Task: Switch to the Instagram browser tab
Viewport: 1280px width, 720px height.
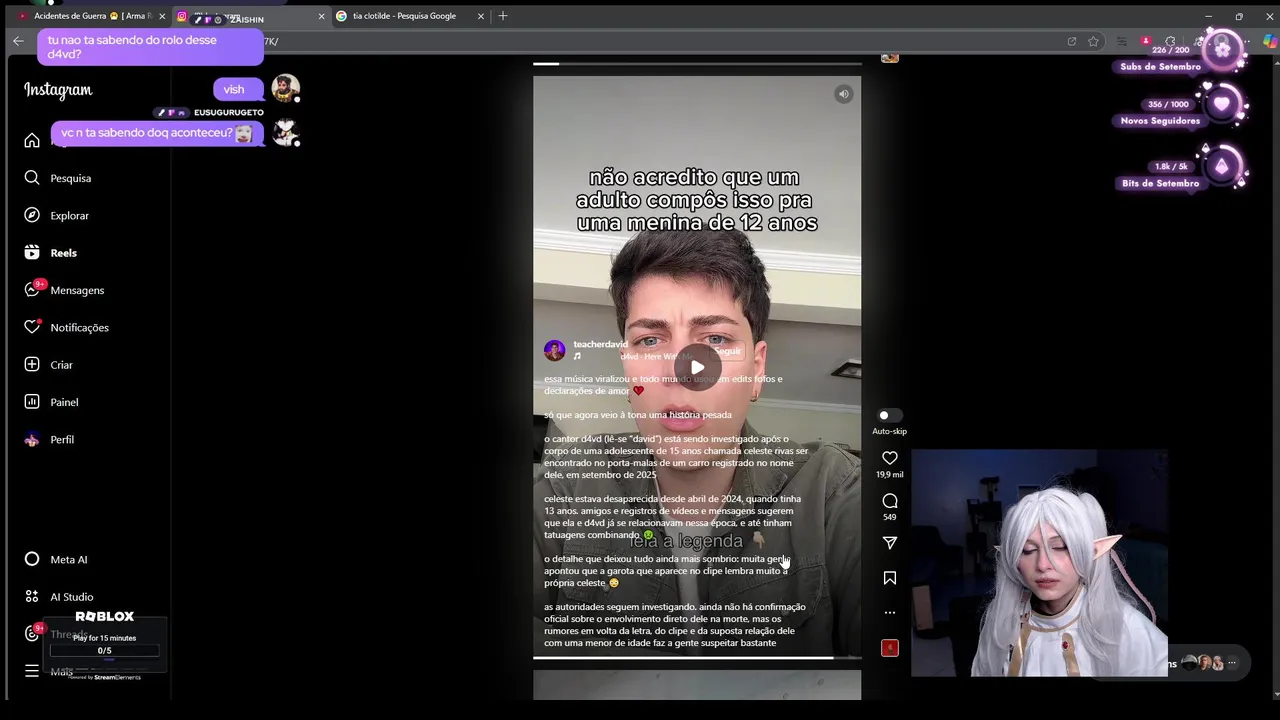Action: pos(250,16)
